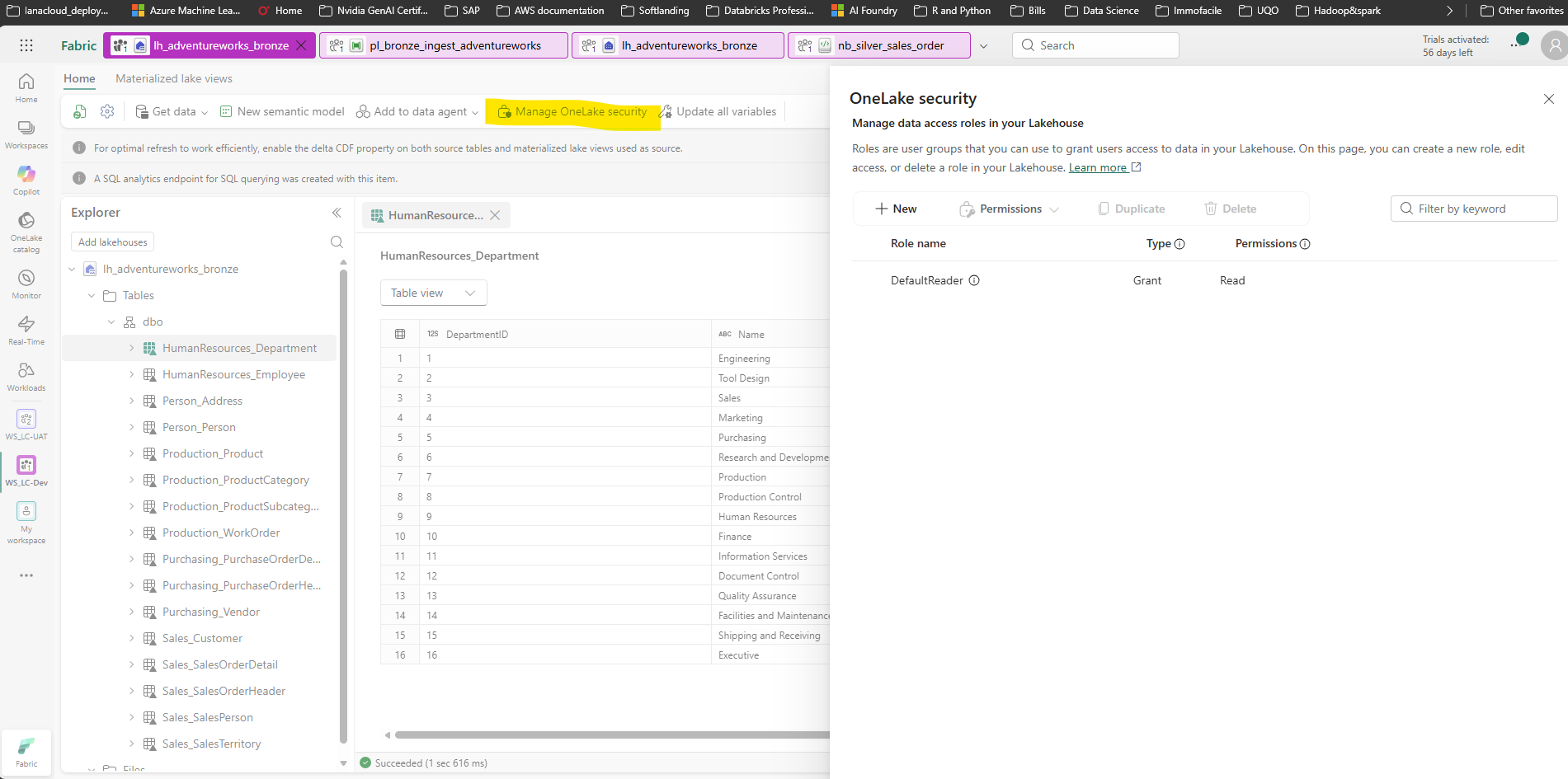Expand the Person_Address table
1568x779 pixels.
131,401
